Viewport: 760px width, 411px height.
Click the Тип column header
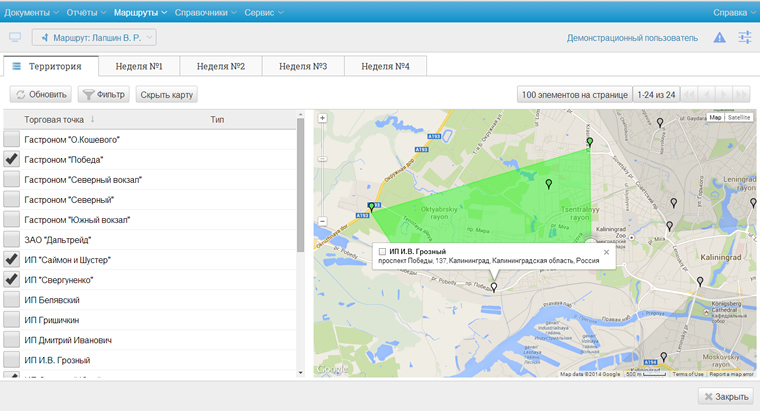click(217, 119)
